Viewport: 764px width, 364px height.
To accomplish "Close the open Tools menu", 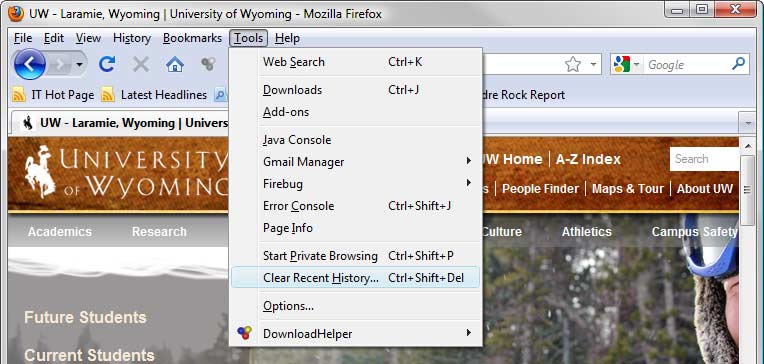I will pos(248,38).
